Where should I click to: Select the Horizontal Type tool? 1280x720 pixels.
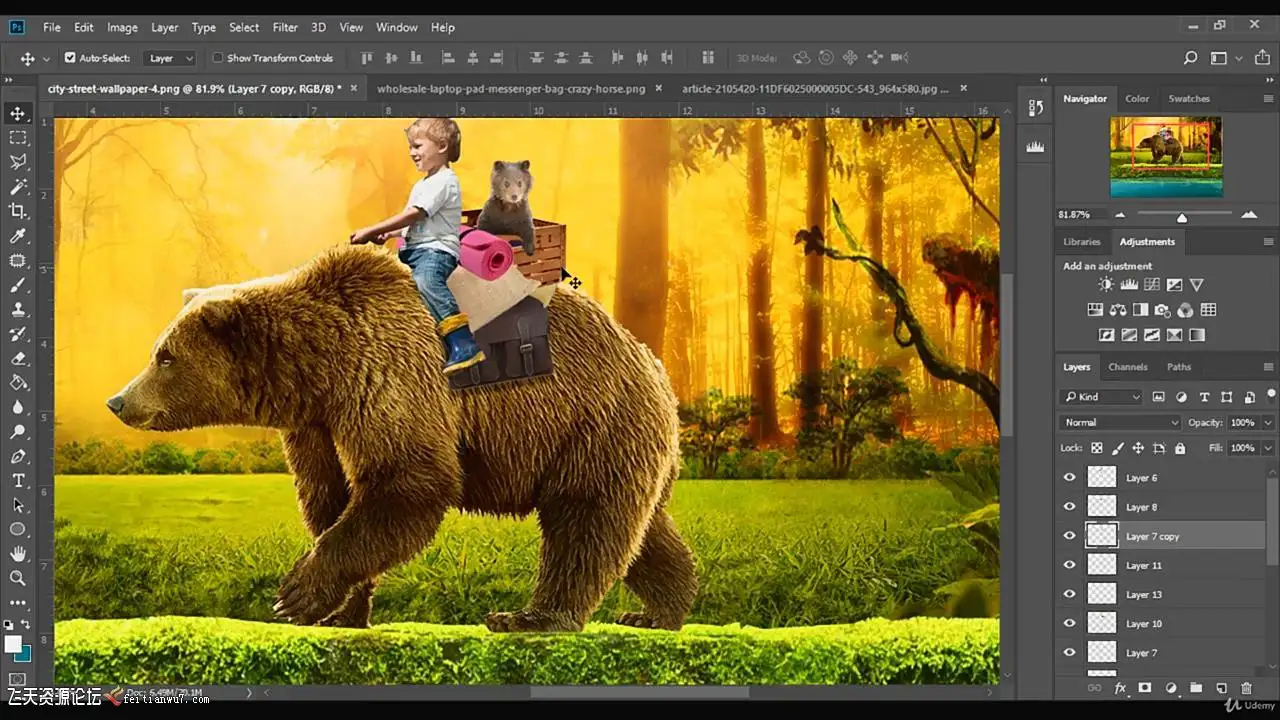pos(18,481)
